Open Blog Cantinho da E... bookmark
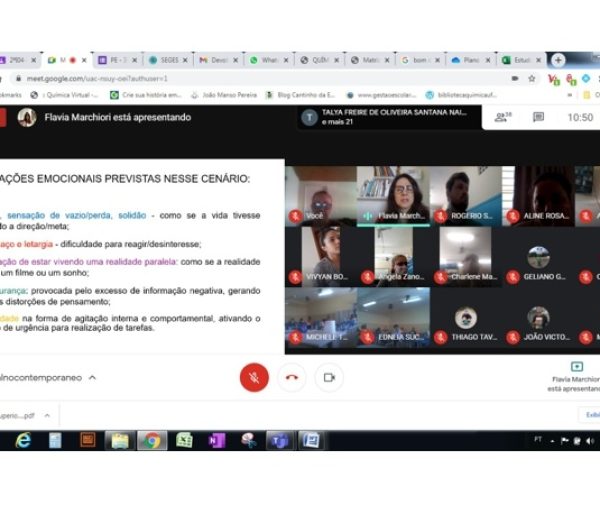Viewport: 600px width, 505px height. [300, 95]
